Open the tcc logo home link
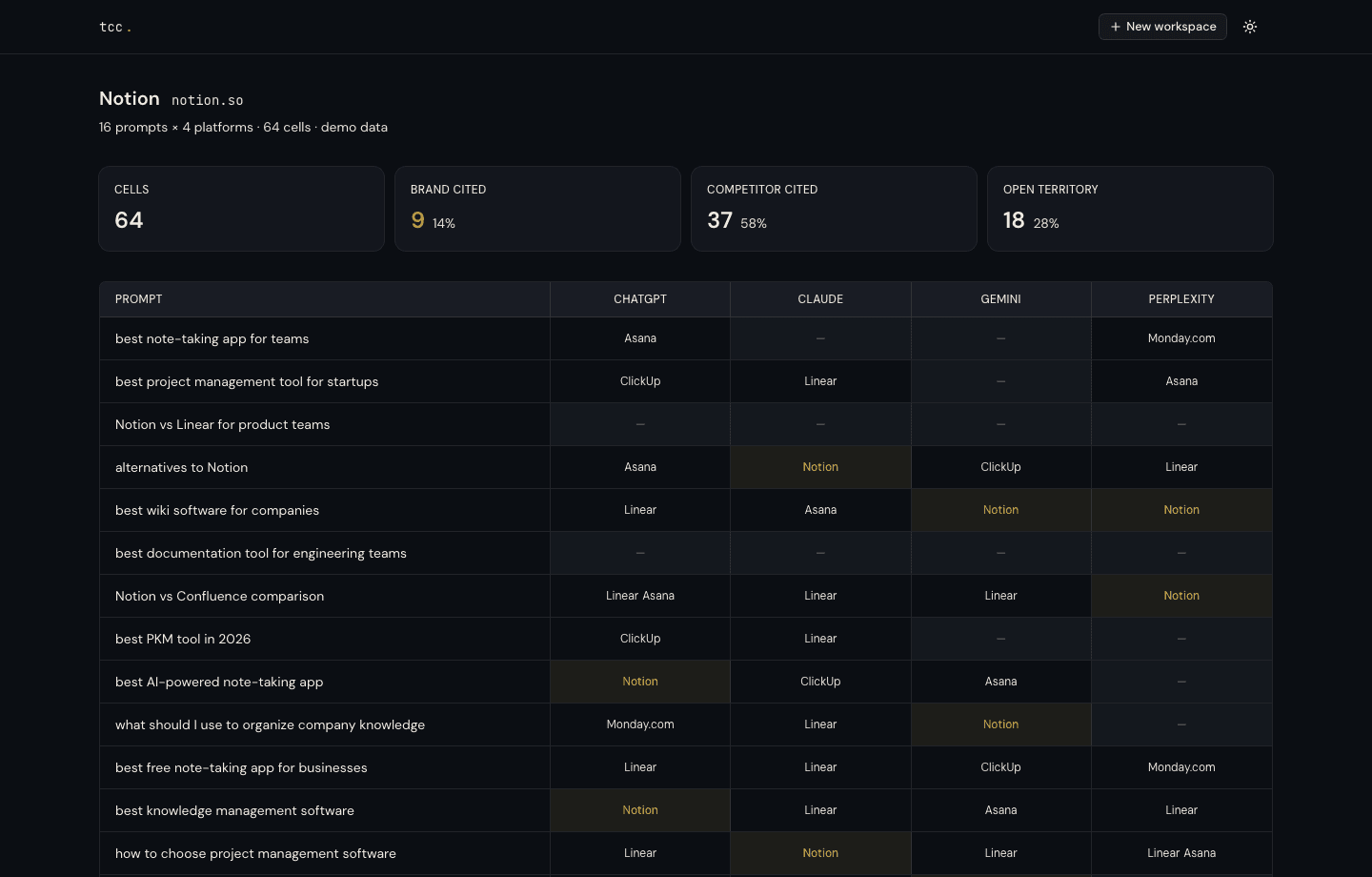The width and height of the screenshot is (1372, 877). tap(115, 27)
